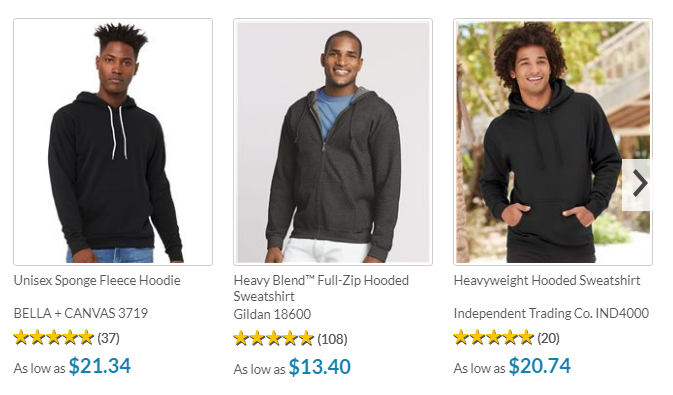Click the Heavy Blend Full-Zip Hooded Sweatshirt title

321,289
